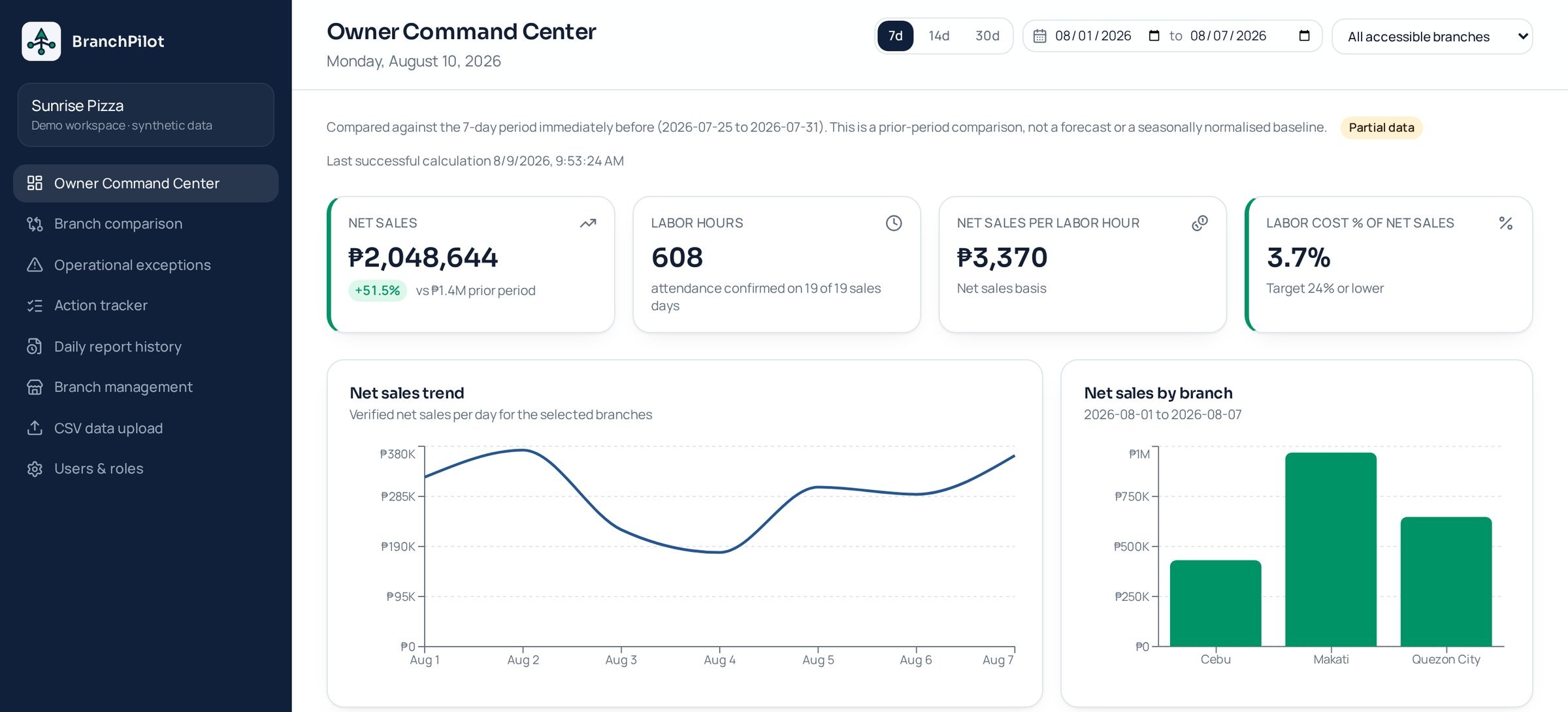Click the trending arrow icon on Net Sales card
The width and height of the screenshot is (1568, 712).
(x=588, y=223)
